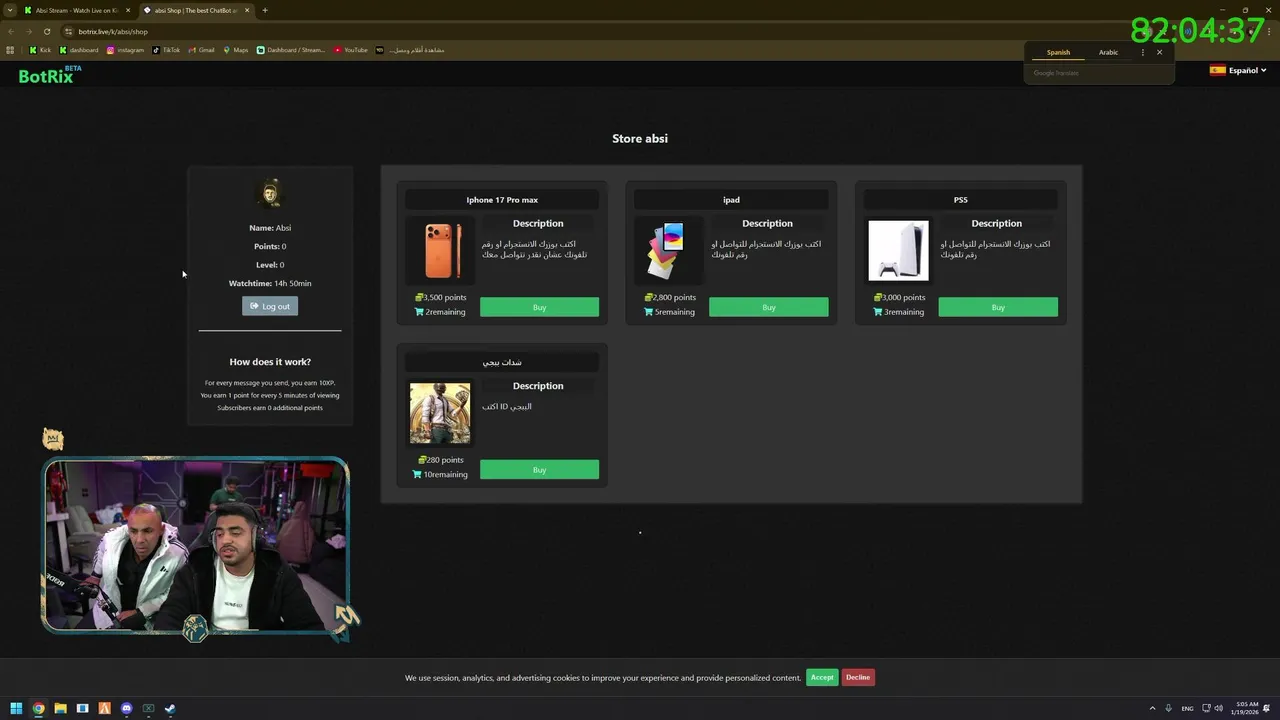Select the Arabic tab in Google Translate popup
This screenshot has height=720, width=1280.
1108,52
